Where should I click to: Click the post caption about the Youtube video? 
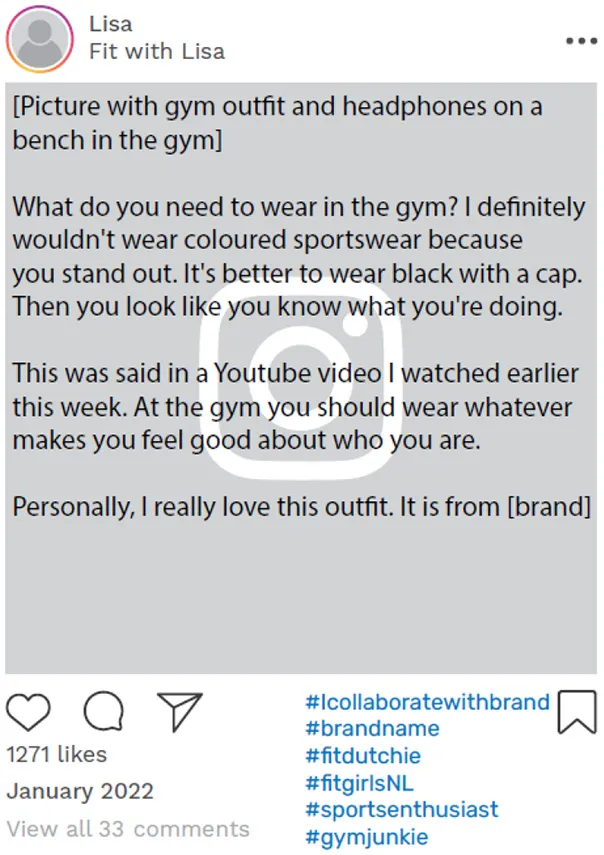(x=292, y=407)
